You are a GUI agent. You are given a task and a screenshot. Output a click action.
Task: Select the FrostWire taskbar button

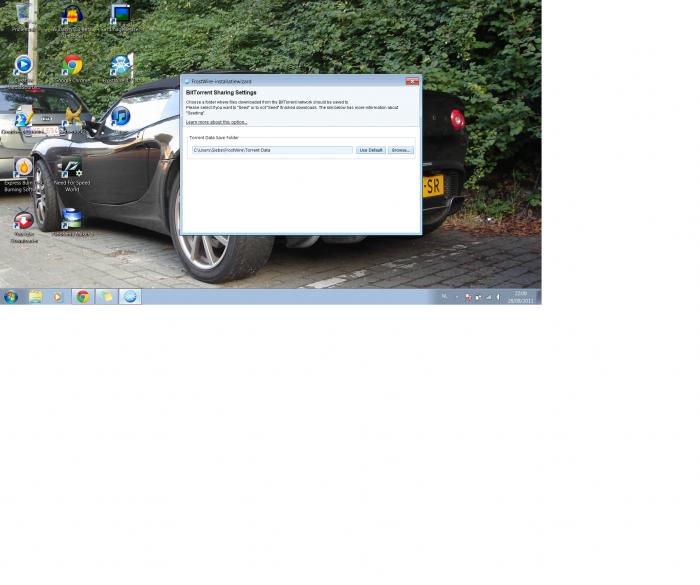(130, 297)
